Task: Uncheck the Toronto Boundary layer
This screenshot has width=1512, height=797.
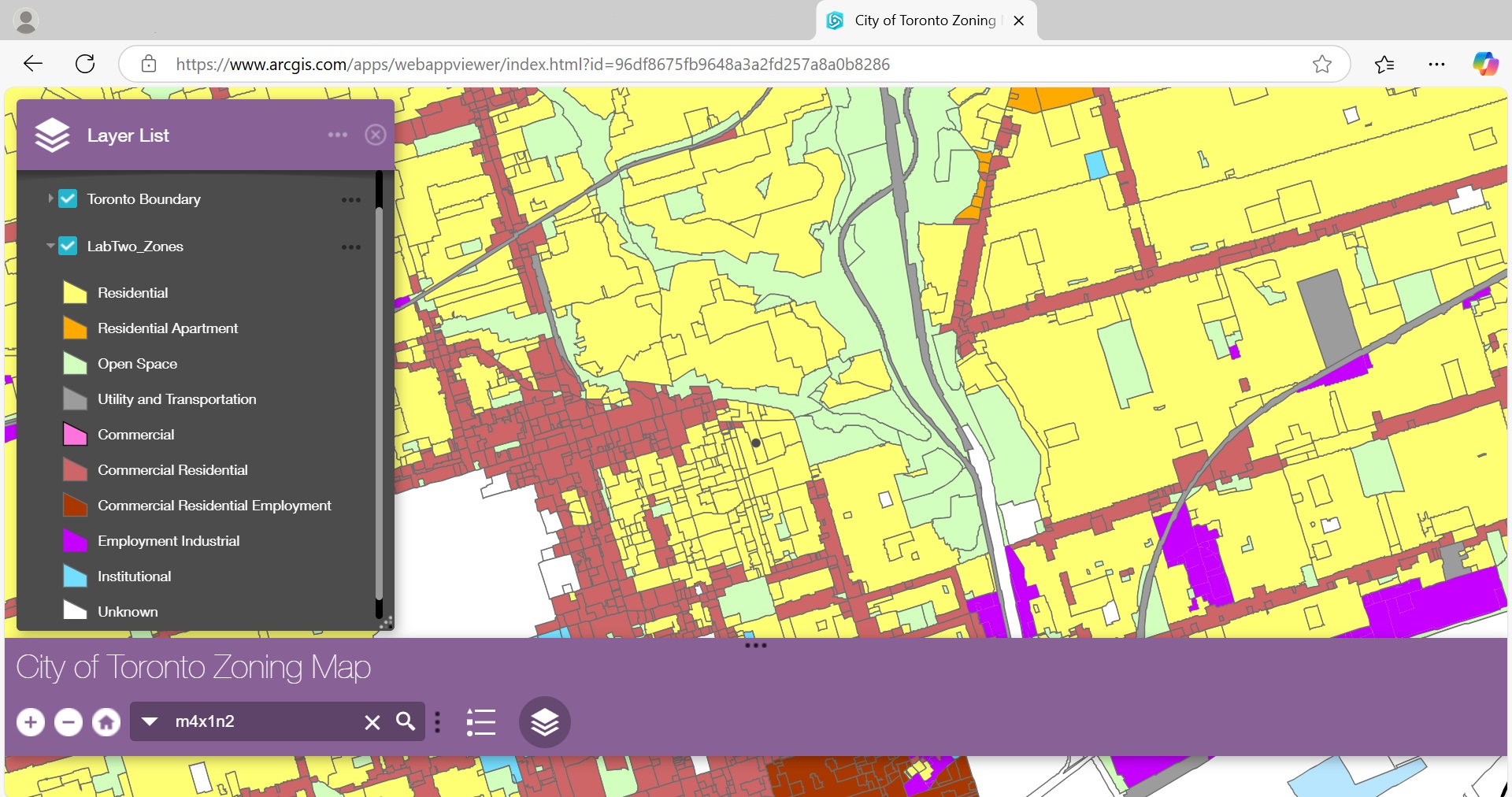Action: click(x=69, y=198)
